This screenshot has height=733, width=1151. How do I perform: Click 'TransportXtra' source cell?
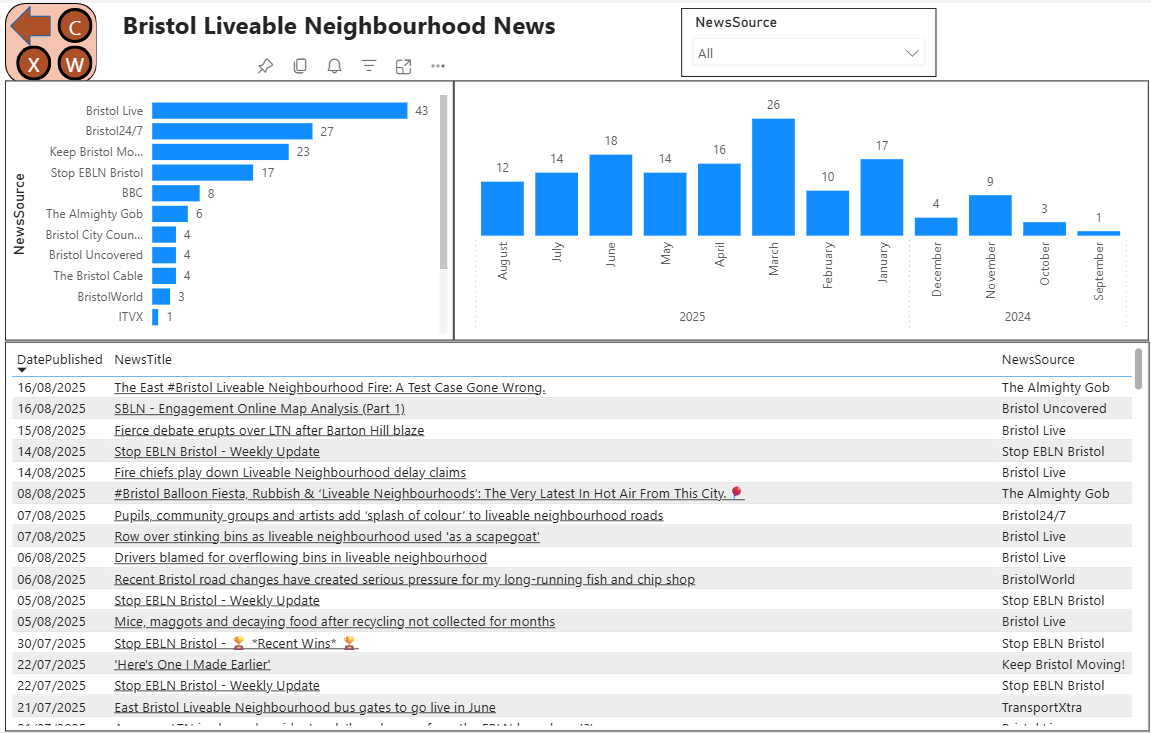point(1042,708)
